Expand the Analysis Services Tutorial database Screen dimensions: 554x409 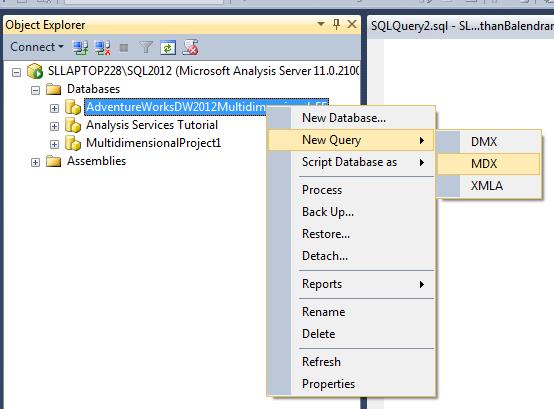click(54, 126)
